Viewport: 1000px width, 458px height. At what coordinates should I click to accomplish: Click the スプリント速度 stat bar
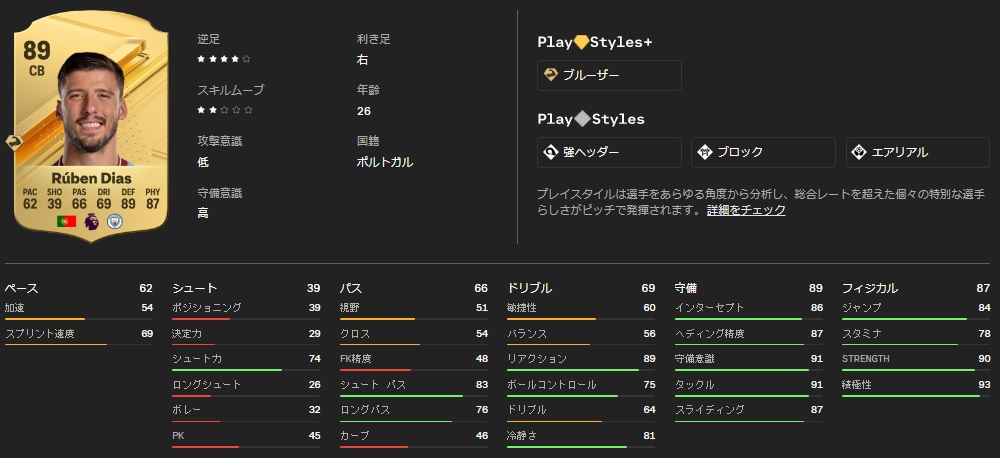pos(56,345)
